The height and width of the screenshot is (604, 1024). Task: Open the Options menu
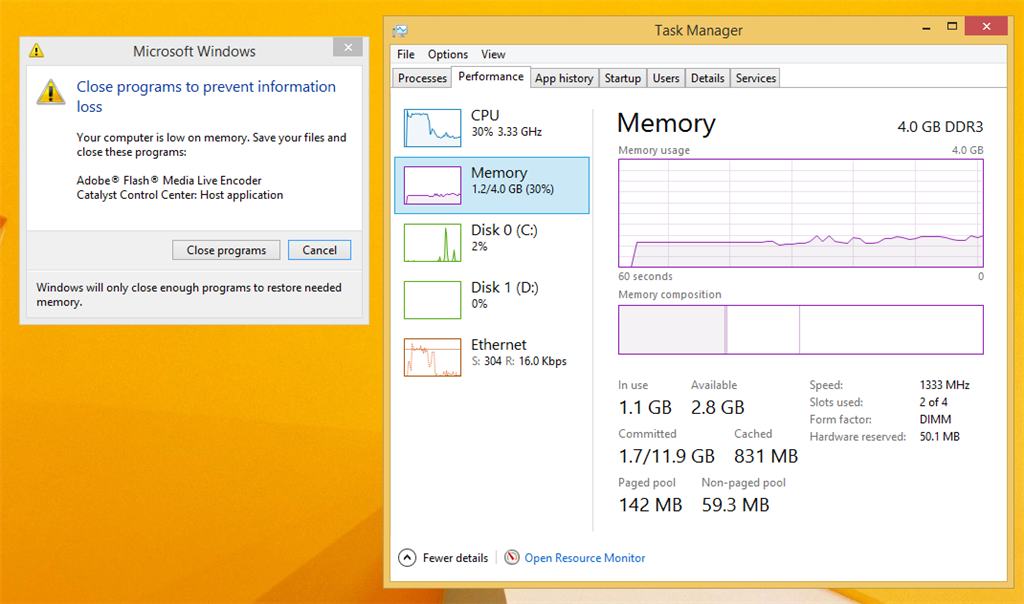coord(447,54)
